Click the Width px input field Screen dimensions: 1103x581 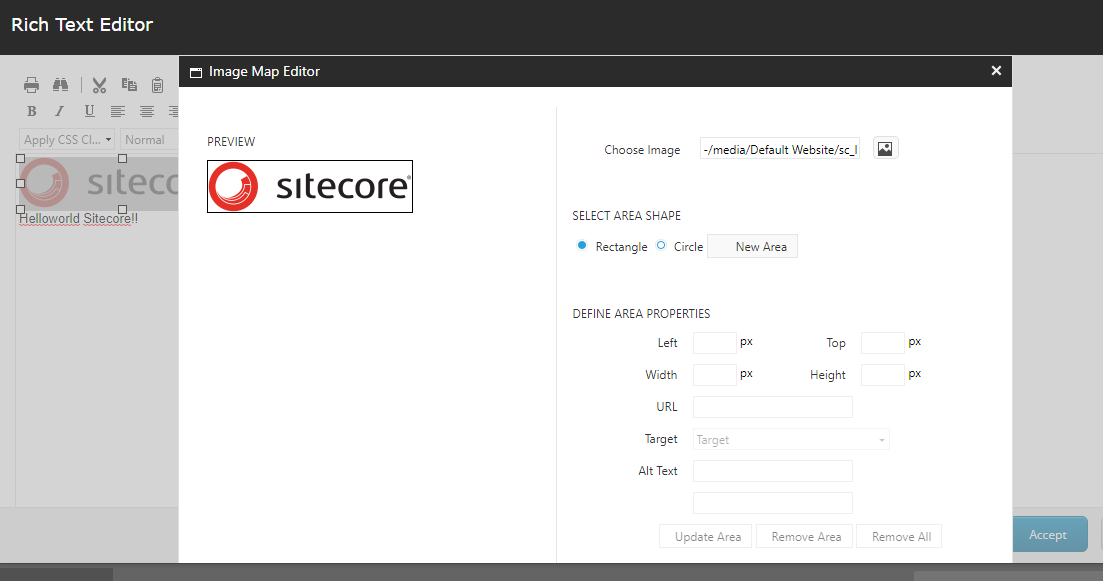pos(715,375)
